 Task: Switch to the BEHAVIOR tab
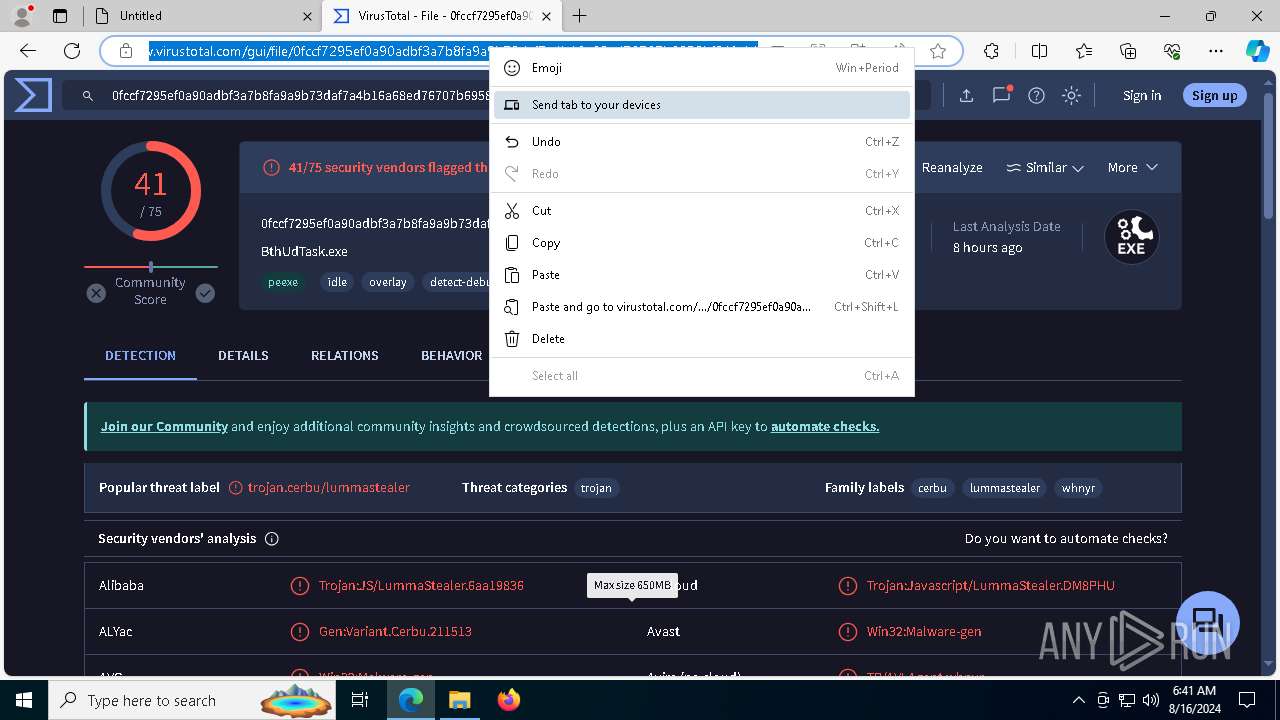(x=451, y=356)
